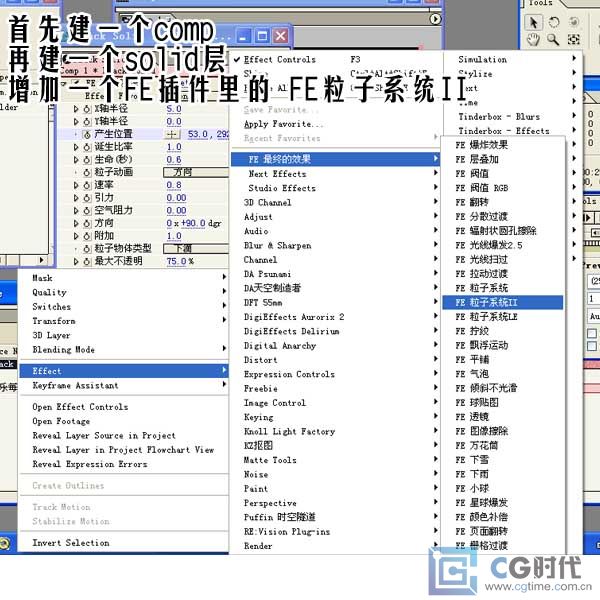
Task: Expand the 方向 property triangle
Action: [x=76, y=223]
